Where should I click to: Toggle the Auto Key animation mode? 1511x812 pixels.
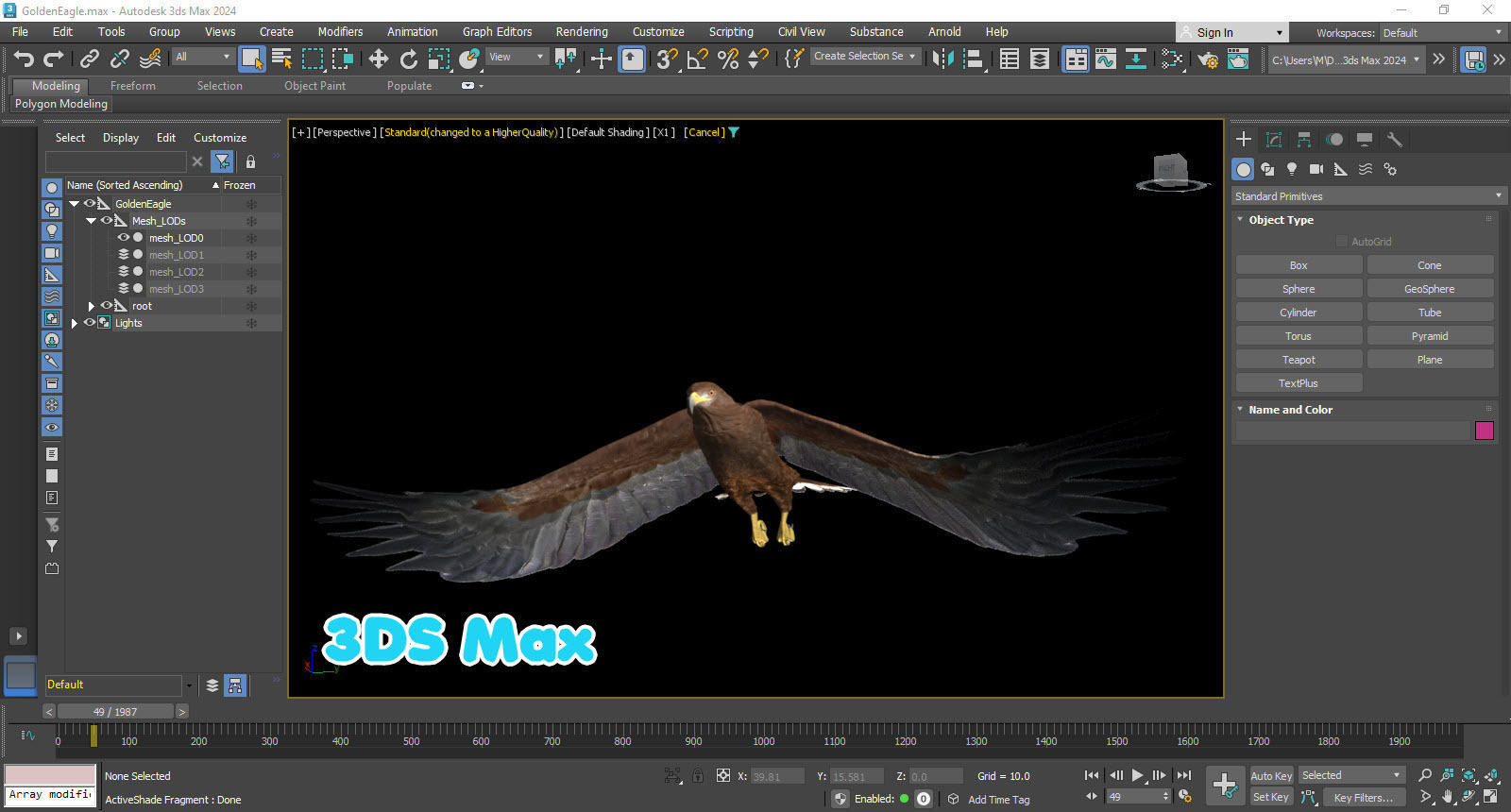coord(1271,776)
